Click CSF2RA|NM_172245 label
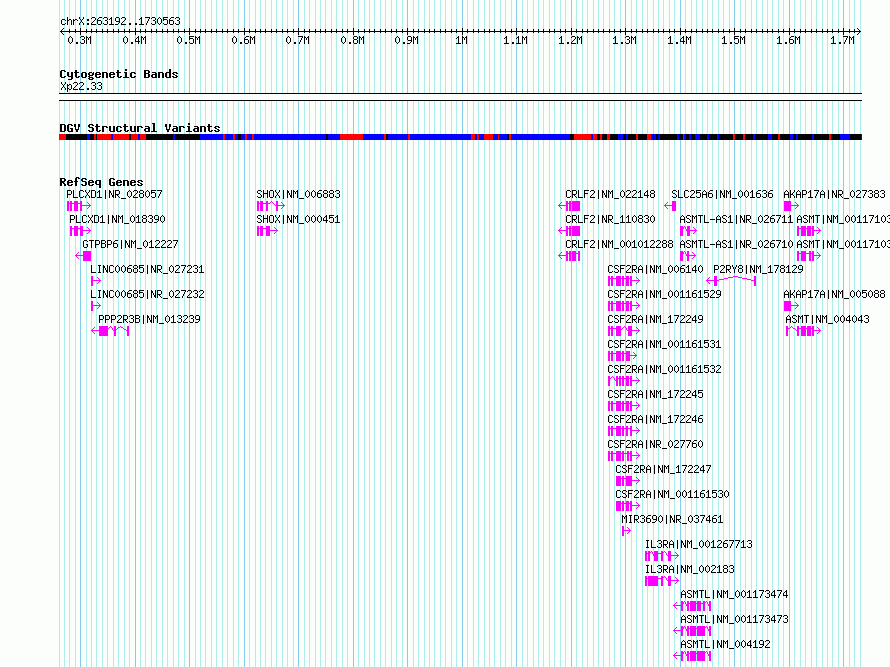The height and width of the screenshot is (667, 890). pos(655,394)
